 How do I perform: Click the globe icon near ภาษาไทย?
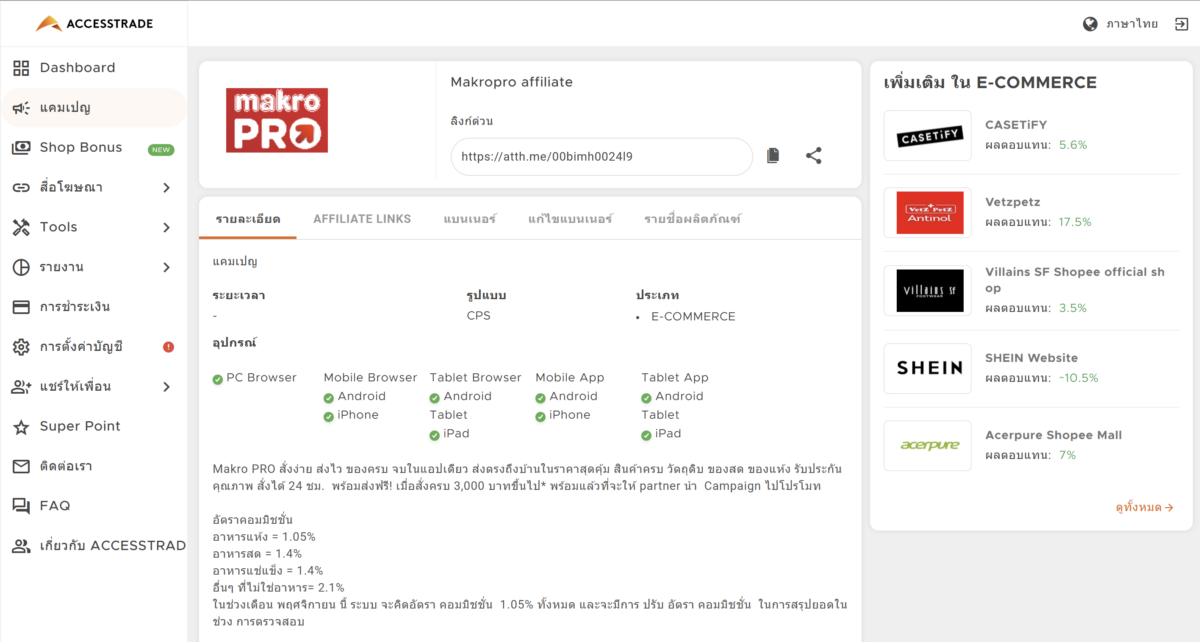1091,22
